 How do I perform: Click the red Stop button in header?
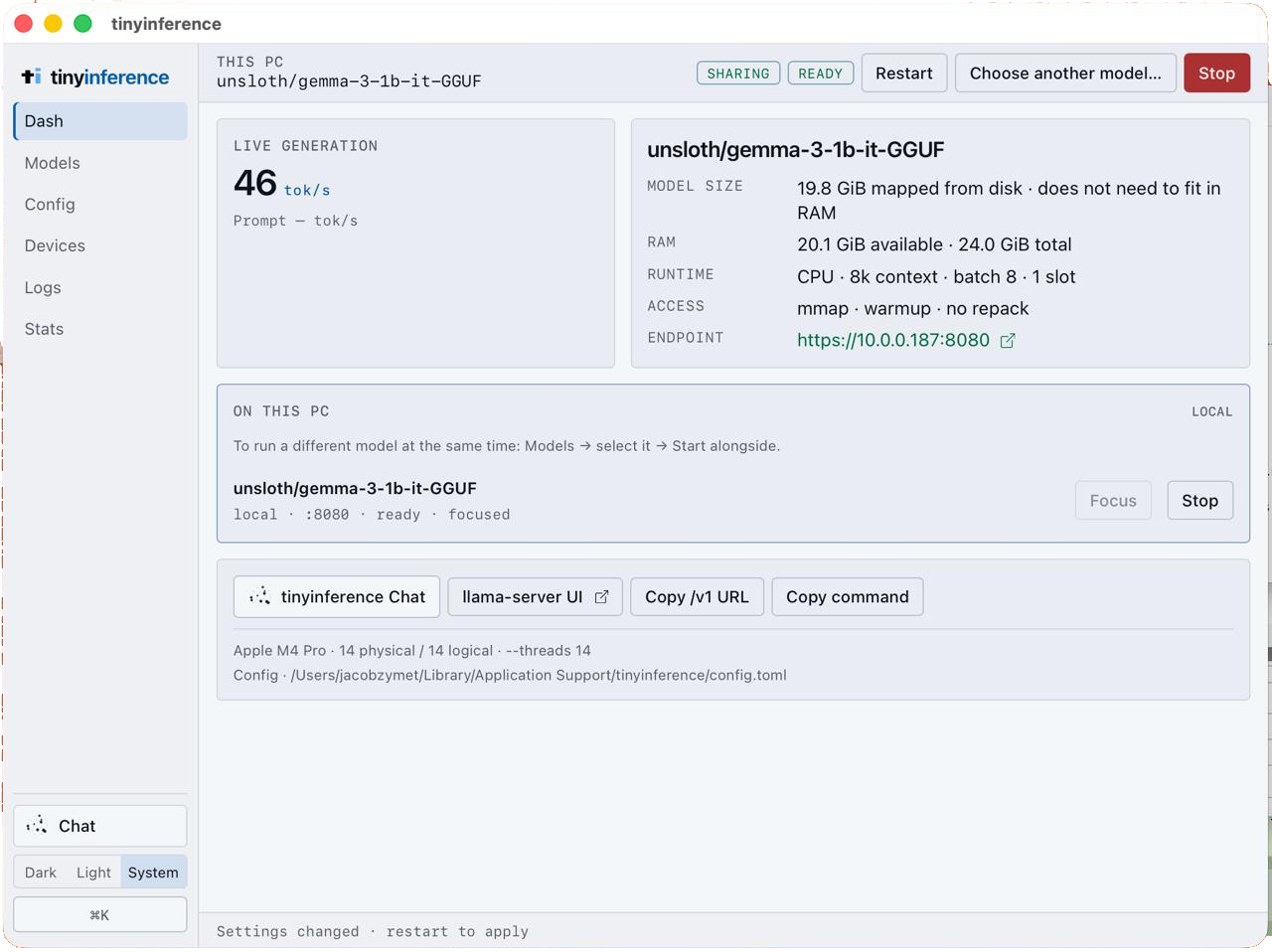tap(1216, 74)
